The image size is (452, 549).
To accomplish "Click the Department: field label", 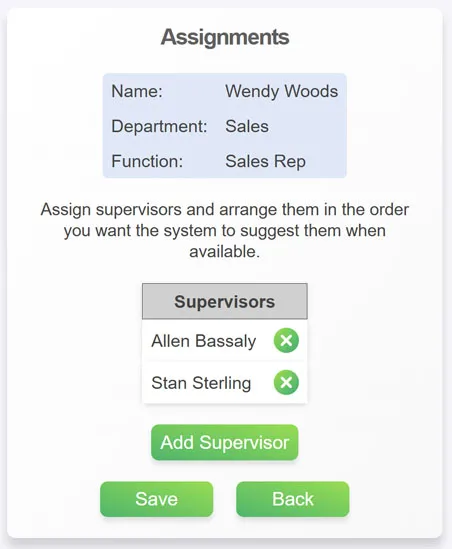I will point(159,126).
